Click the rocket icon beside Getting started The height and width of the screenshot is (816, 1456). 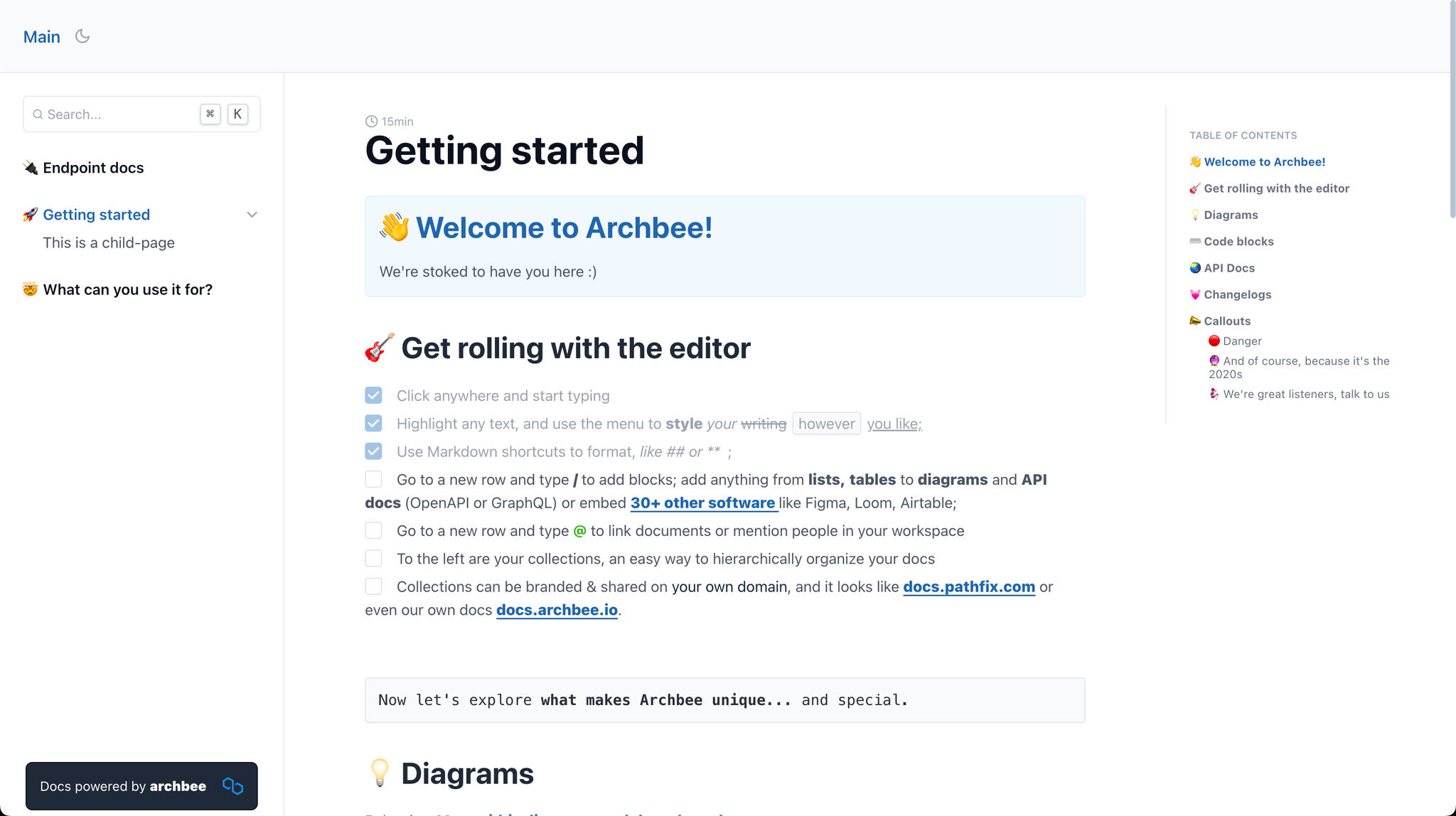[x=30, y=215]
